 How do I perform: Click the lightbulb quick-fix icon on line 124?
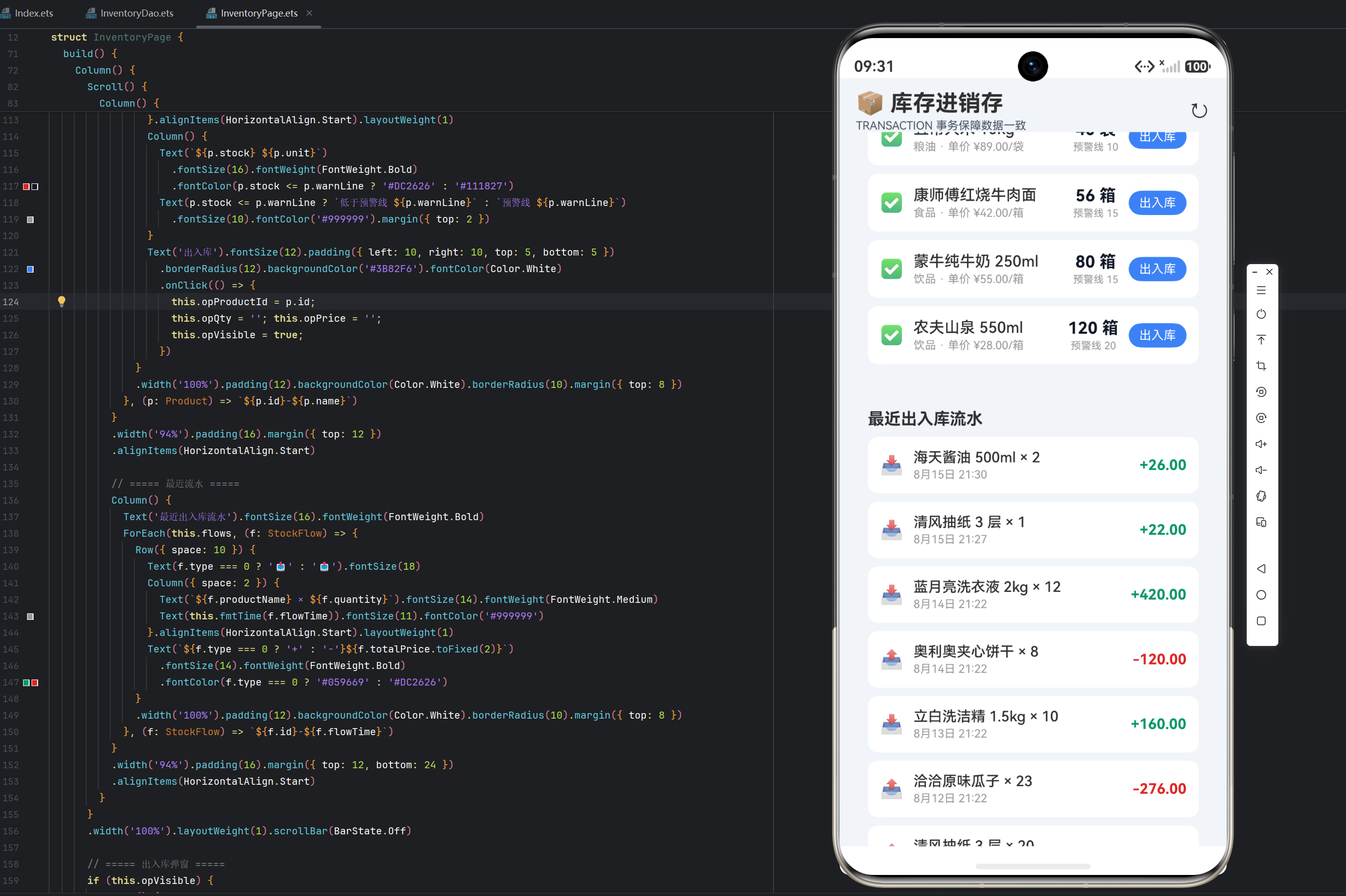click(x=62, y=301)
